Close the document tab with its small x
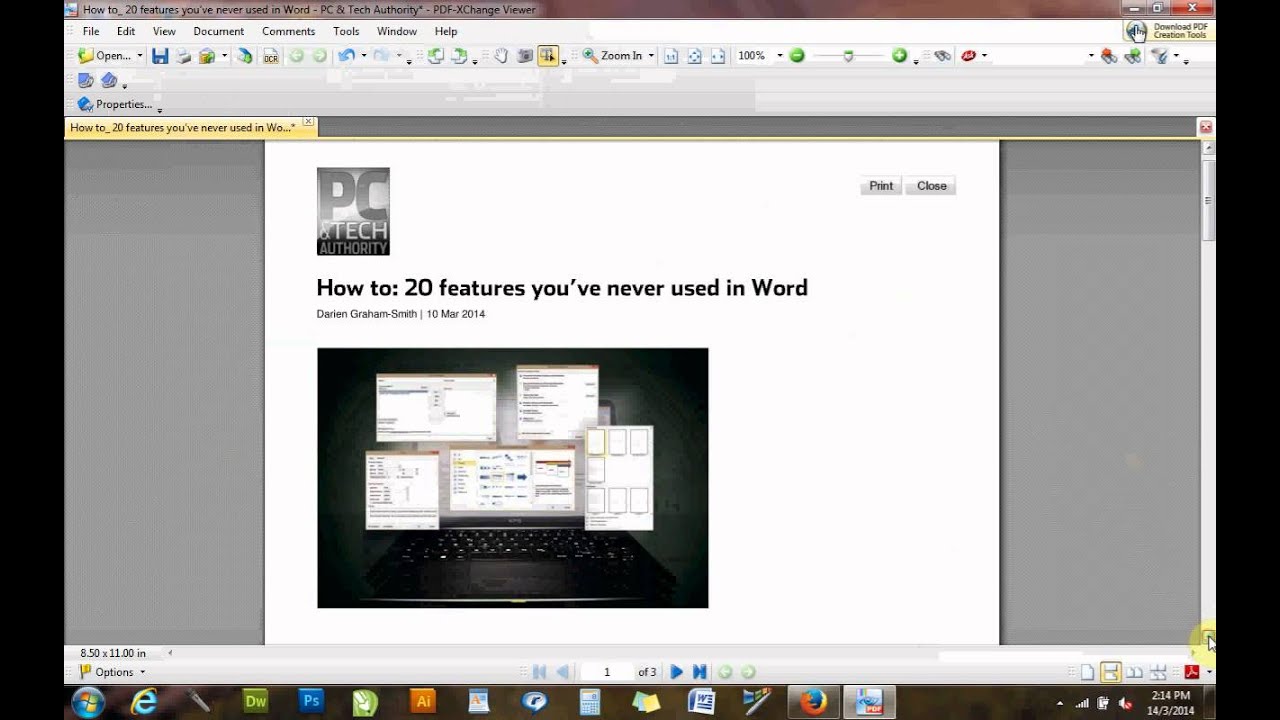Viewport: 1280px width, 720px height. point(308,123)
